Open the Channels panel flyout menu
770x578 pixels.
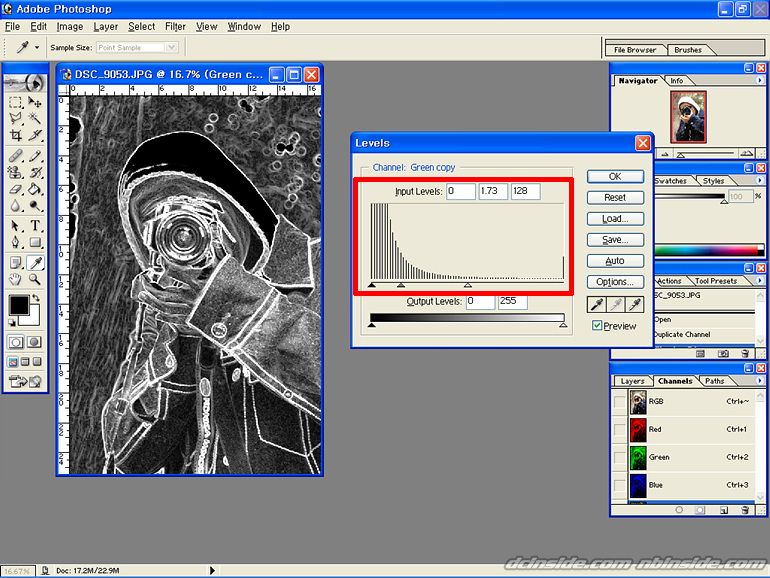pyautogui.click(x=760, y=381)
